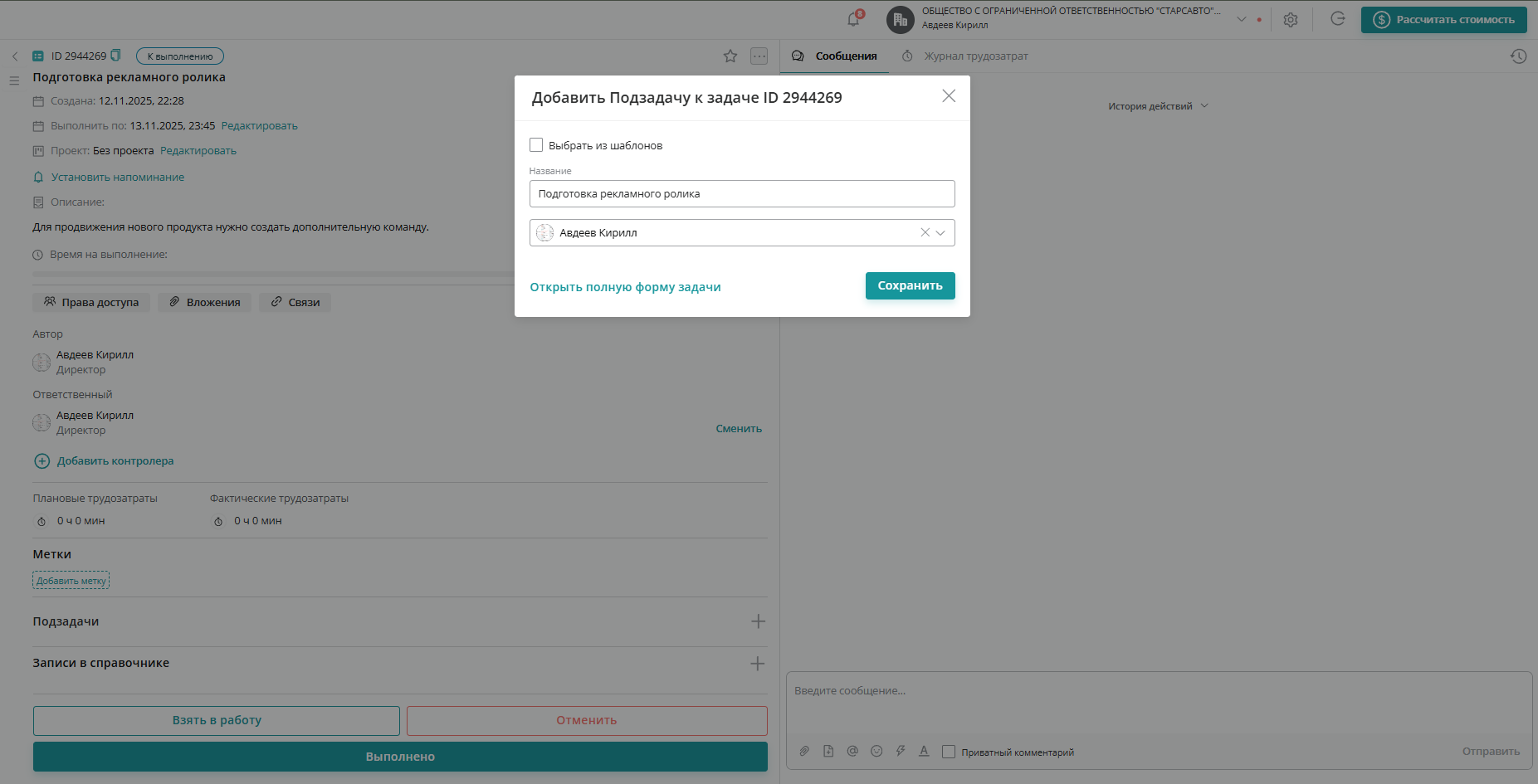
Task: Click Сменить responsible link
Action: [x=739, y=429]
